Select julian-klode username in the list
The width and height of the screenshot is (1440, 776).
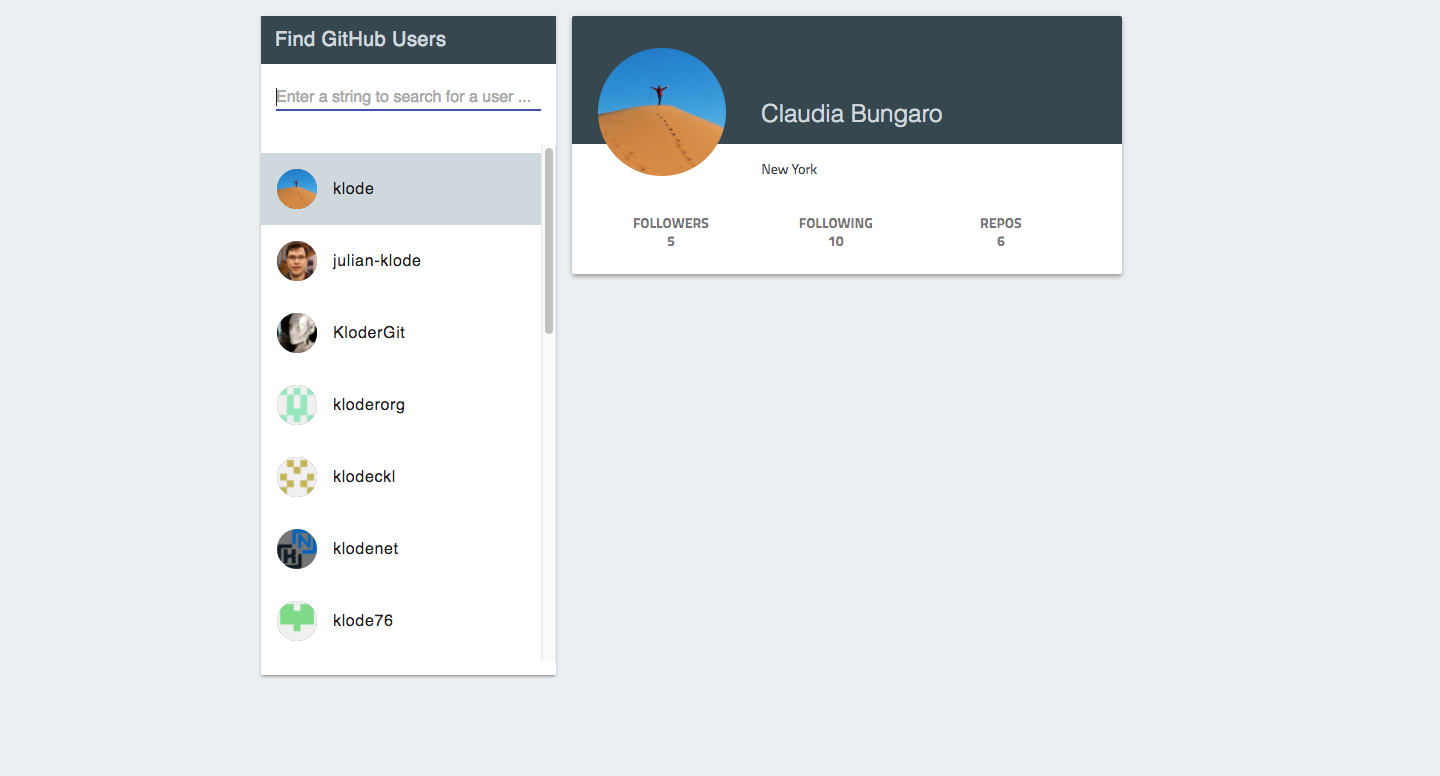point(377,261)
